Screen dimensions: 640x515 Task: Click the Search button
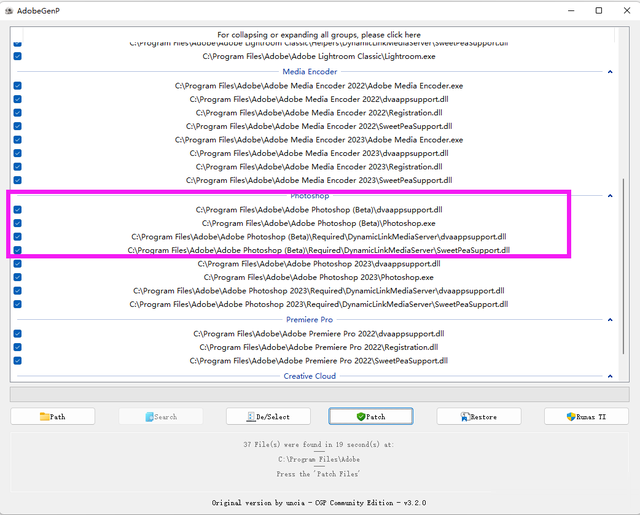click(161, 417)
